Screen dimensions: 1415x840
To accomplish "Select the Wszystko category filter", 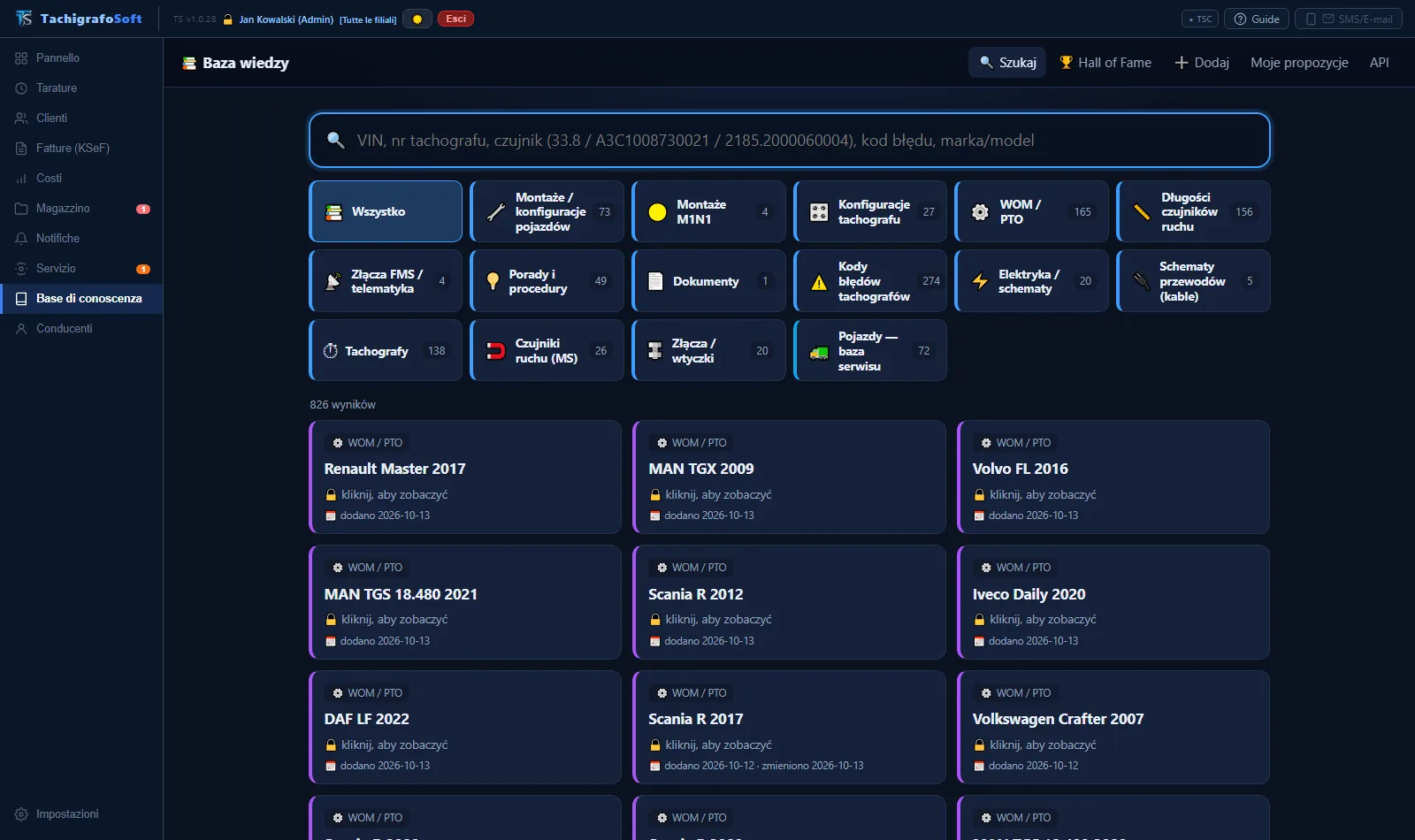I will [x=386, y=211].
